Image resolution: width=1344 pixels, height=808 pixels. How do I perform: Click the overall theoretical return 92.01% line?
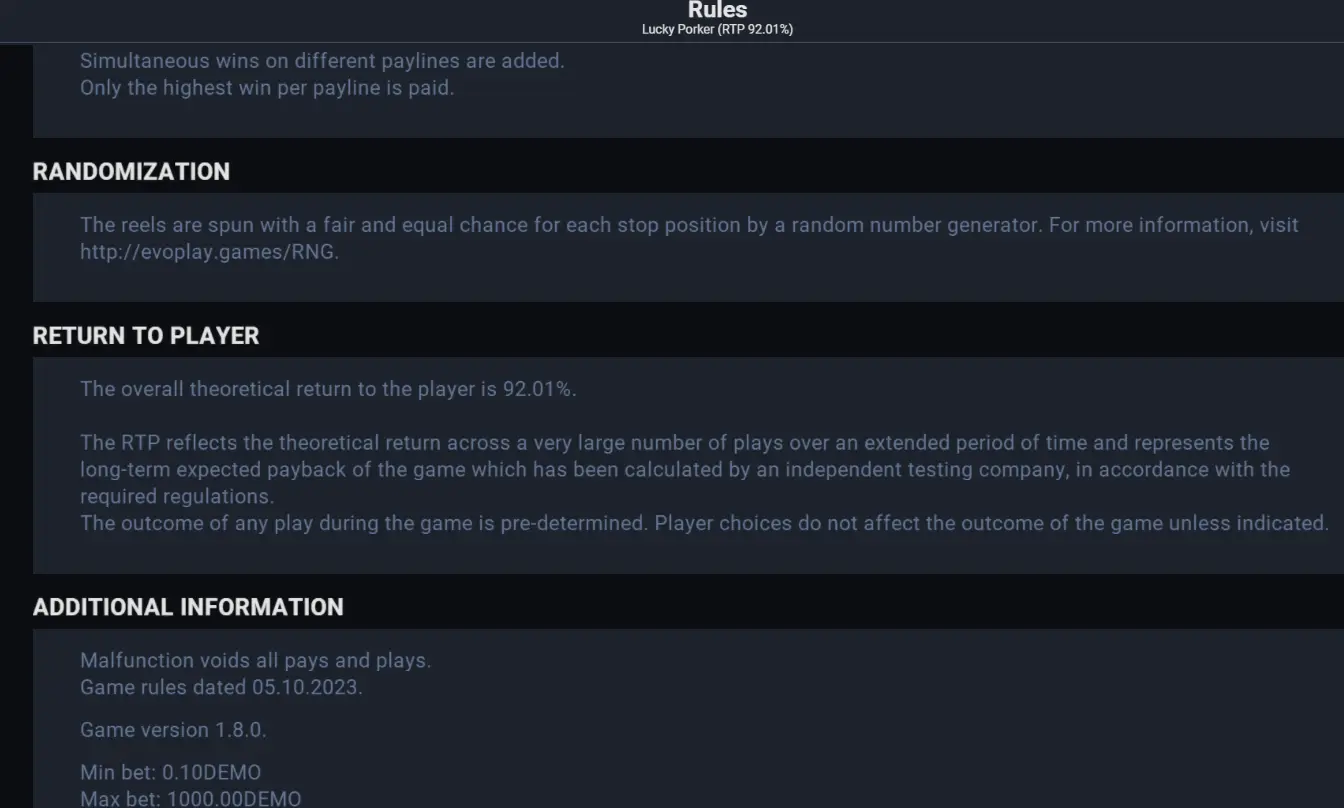328,389
